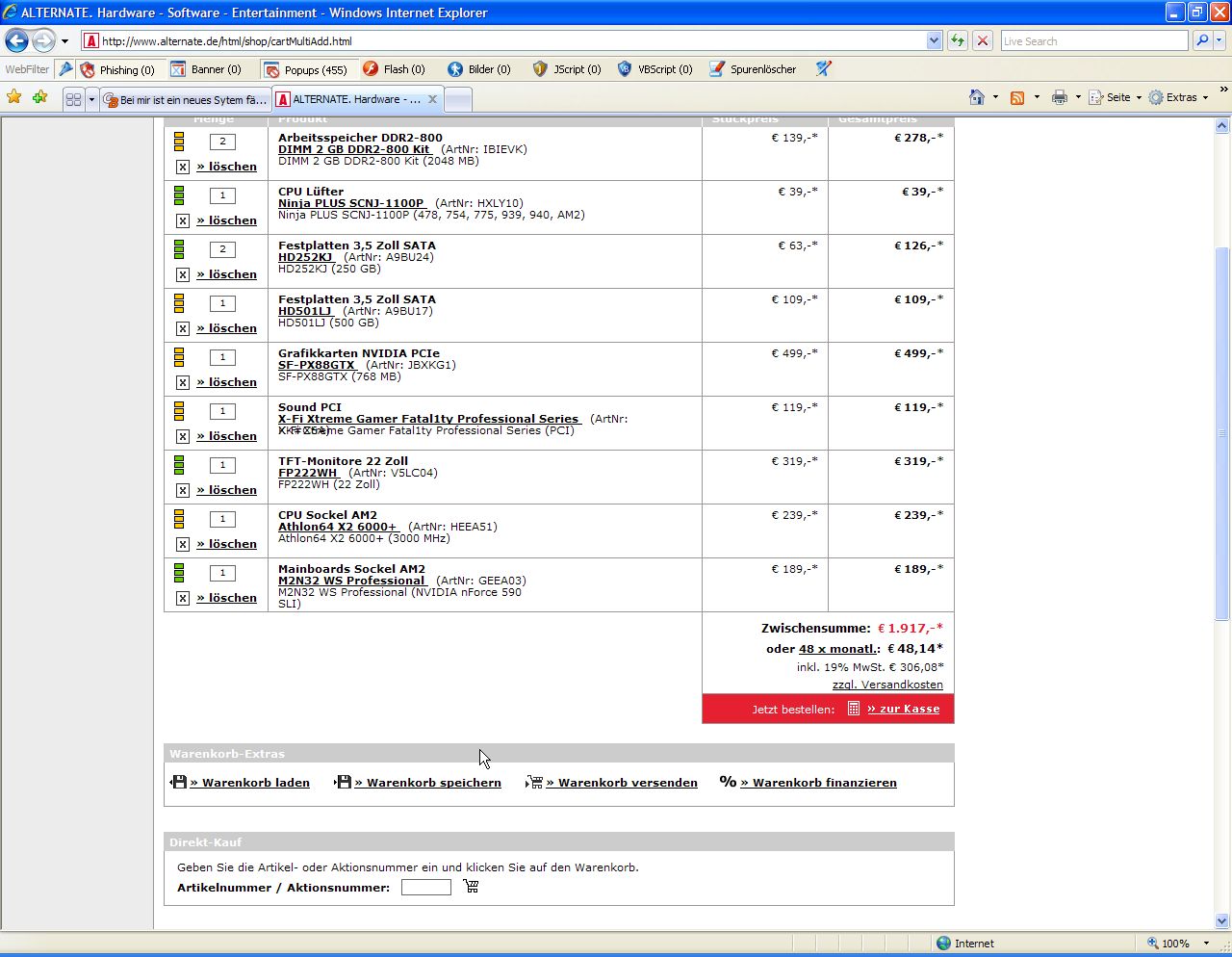This screenshot has width=1232, height=957.
Task: Click the RSS feeds icon
Action: pos(1017,97)
